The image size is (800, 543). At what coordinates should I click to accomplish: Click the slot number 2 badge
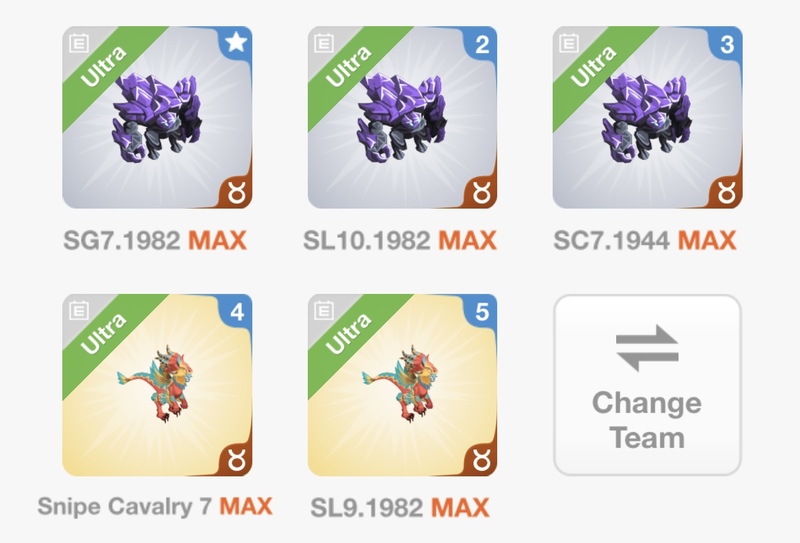[482, 44]
